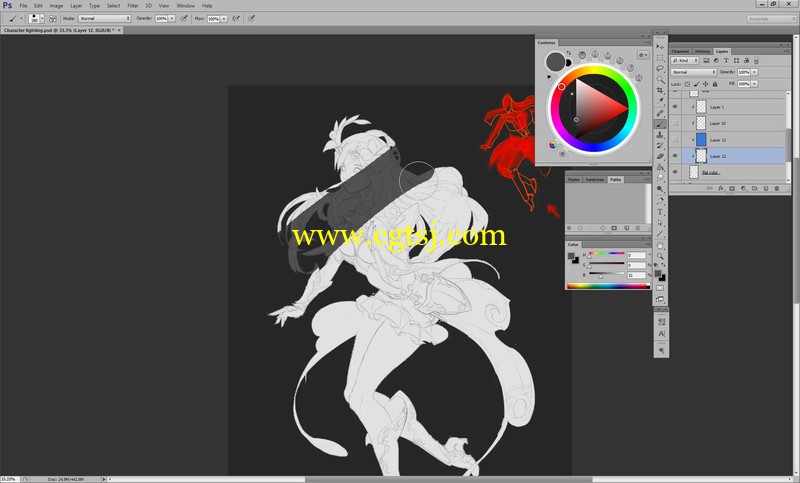Viewport: 800px width, 483px height.
Task: Hide the flat color layer
Action: (x=675, y=172)
